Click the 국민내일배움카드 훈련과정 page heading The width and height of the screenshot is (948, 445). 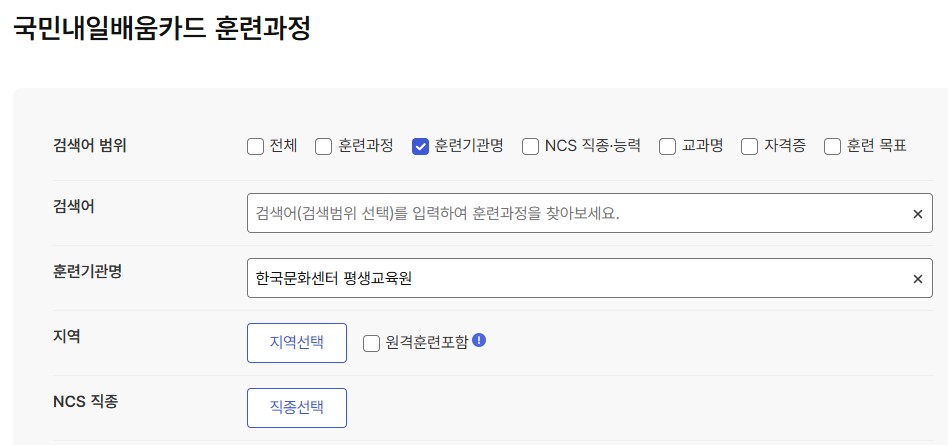pyautogui.click(x=162, y=28)
